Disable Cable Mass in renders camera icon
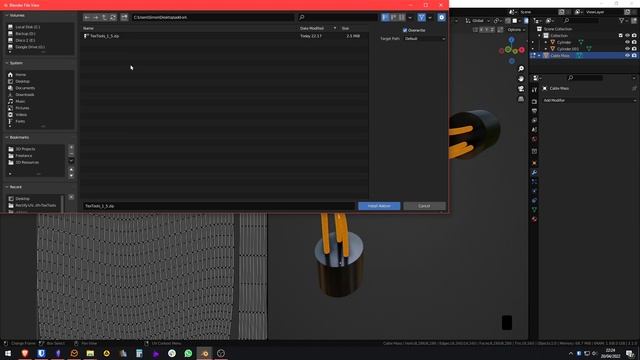The image size is (640, 360). click(634, 56)
